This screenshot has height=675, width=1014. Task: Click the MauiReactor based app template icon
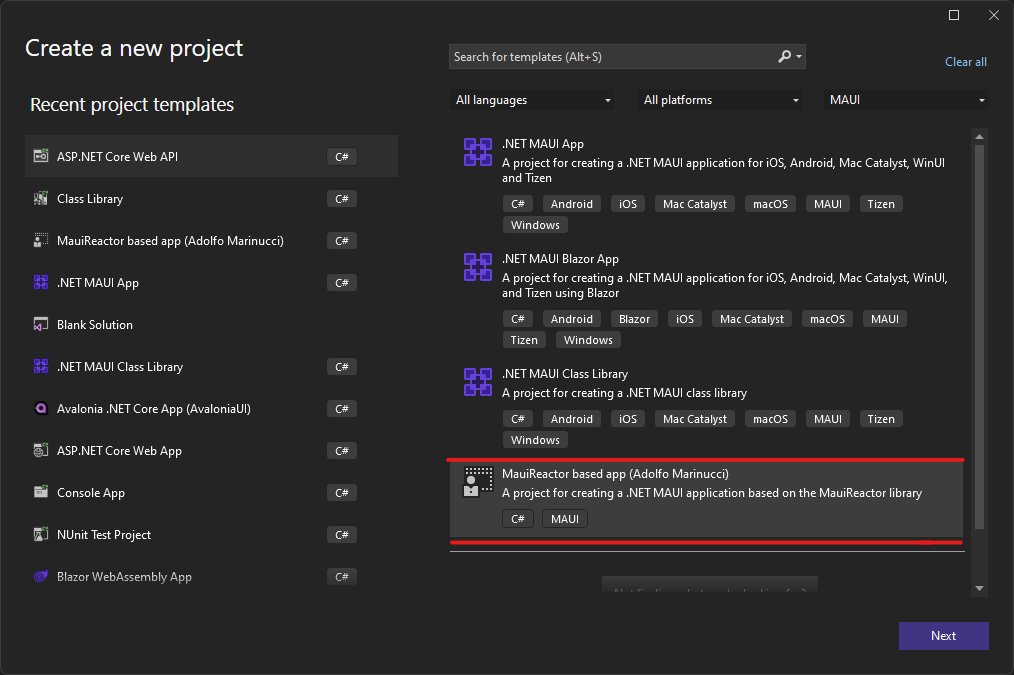(477, 482)
